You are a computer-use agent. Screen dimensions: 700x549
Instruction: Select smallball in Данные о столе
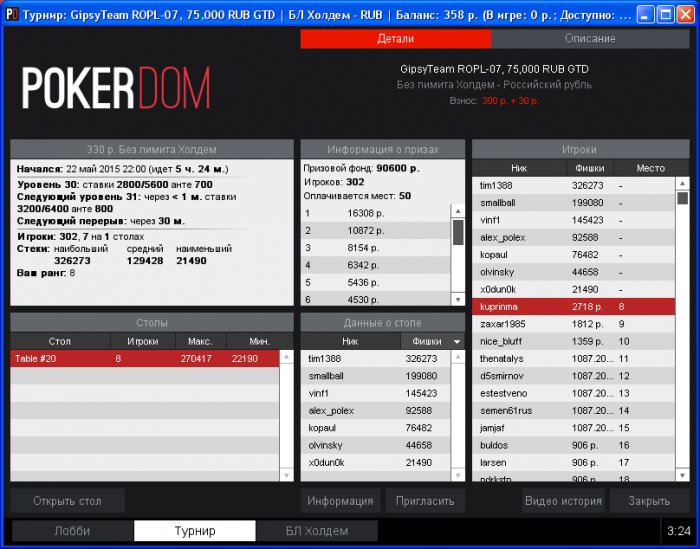pyautogui.click(x=376, y=376)
